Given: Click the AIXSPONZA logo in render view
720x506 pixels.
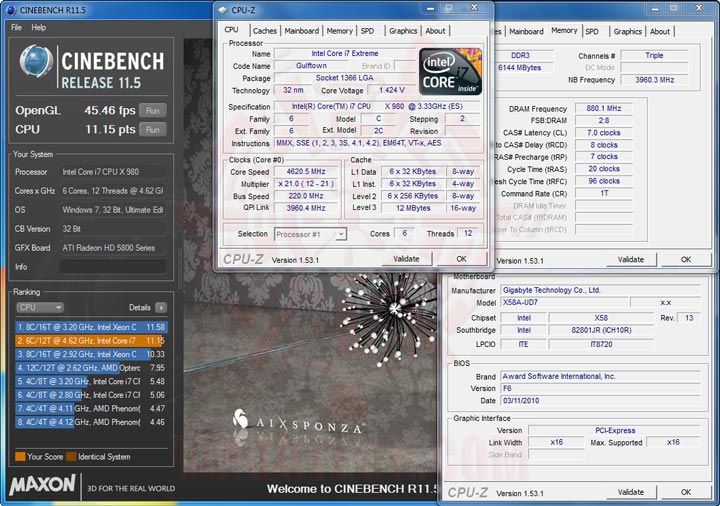Looking at the screenshot, I should [x=299, y=424].
